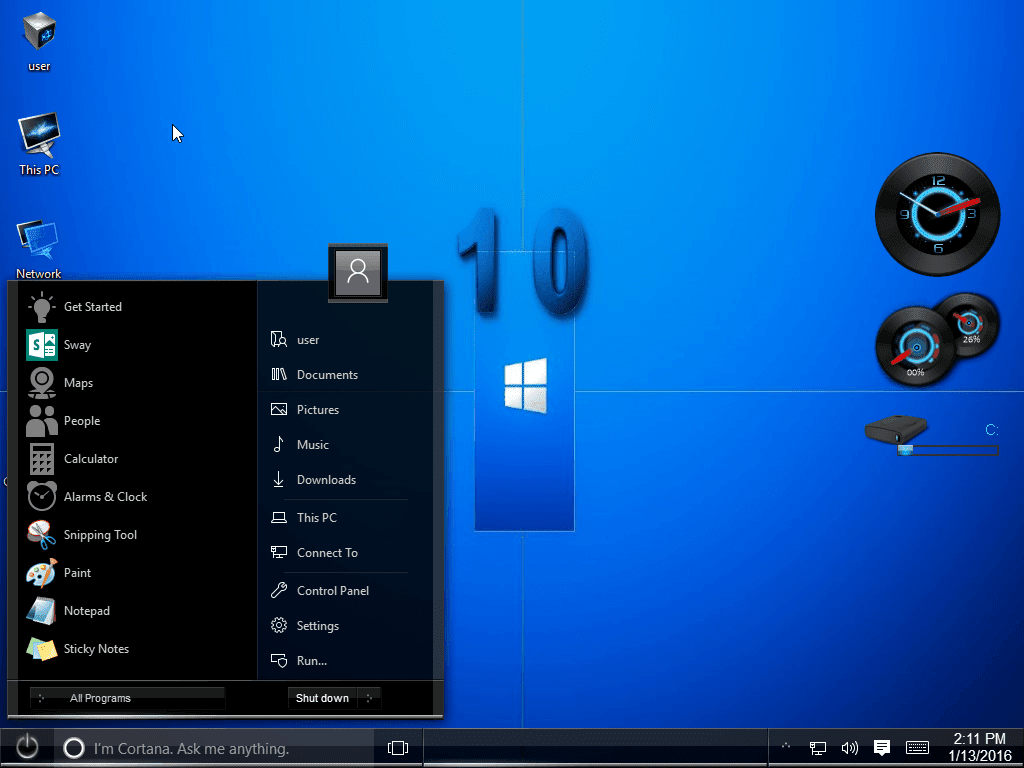Image resolution: width=1024 pixels, height=768 pixels.
Task: Open Settings from the Start menu
Action: pyautogui.click(x=317, y=625)
